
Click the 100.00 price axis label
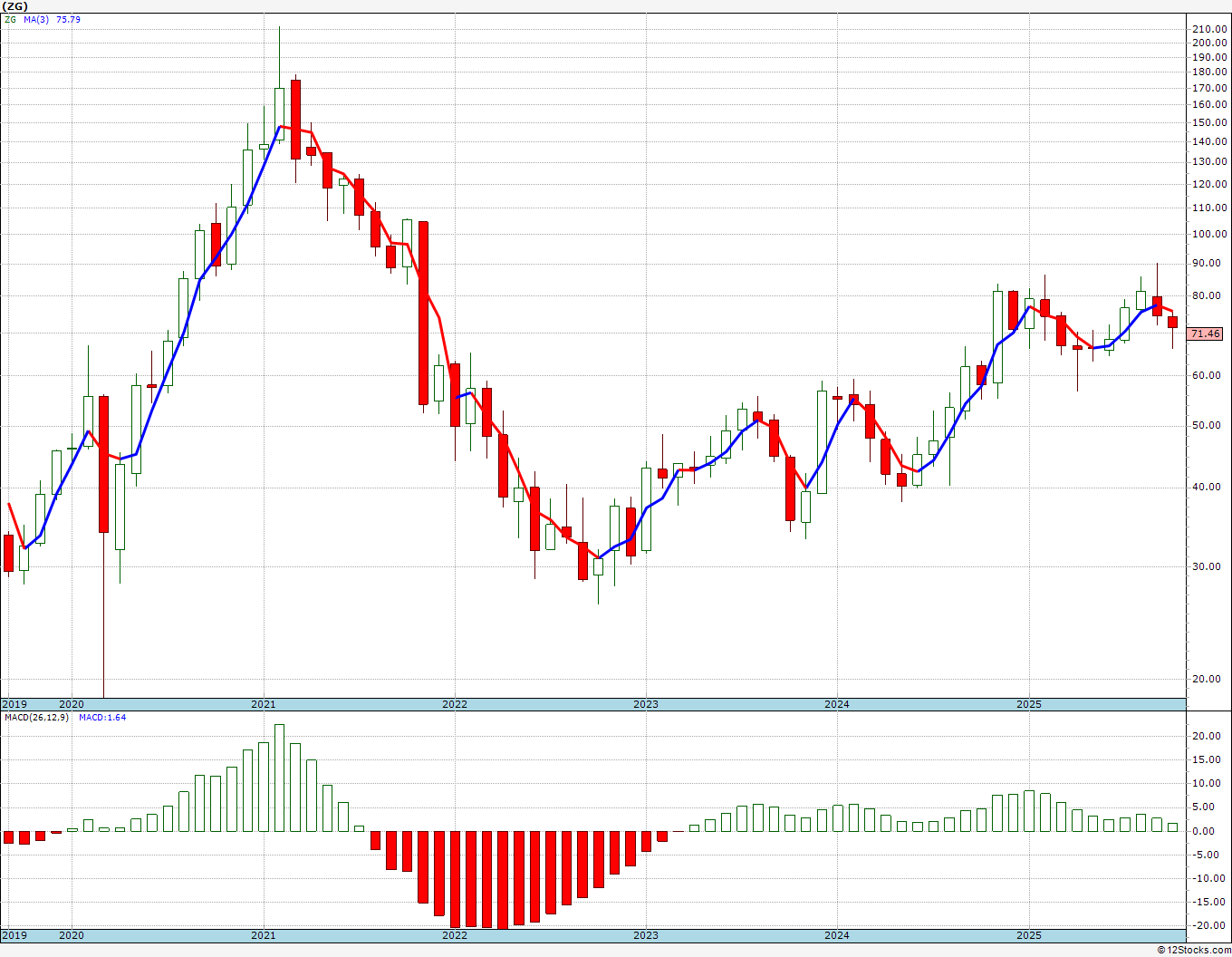pos(1209,234)
